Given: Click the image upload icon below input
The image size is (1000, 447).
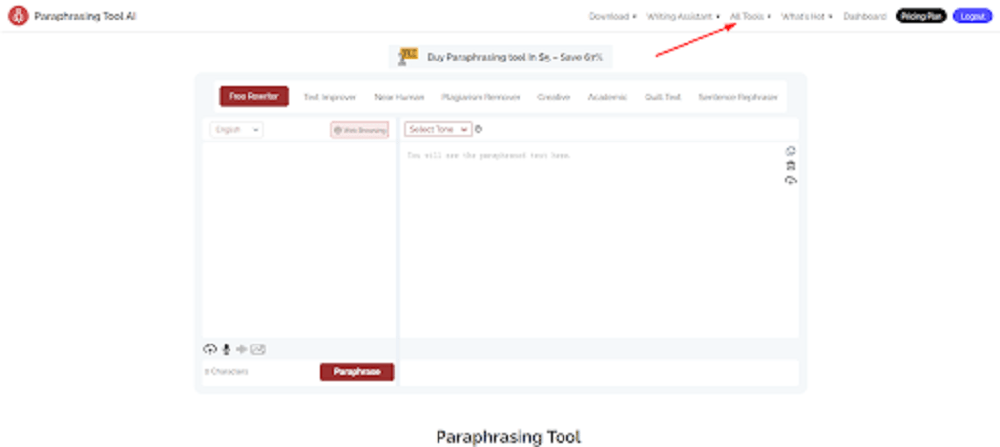Looking at the screenshot, I should 258,349.
